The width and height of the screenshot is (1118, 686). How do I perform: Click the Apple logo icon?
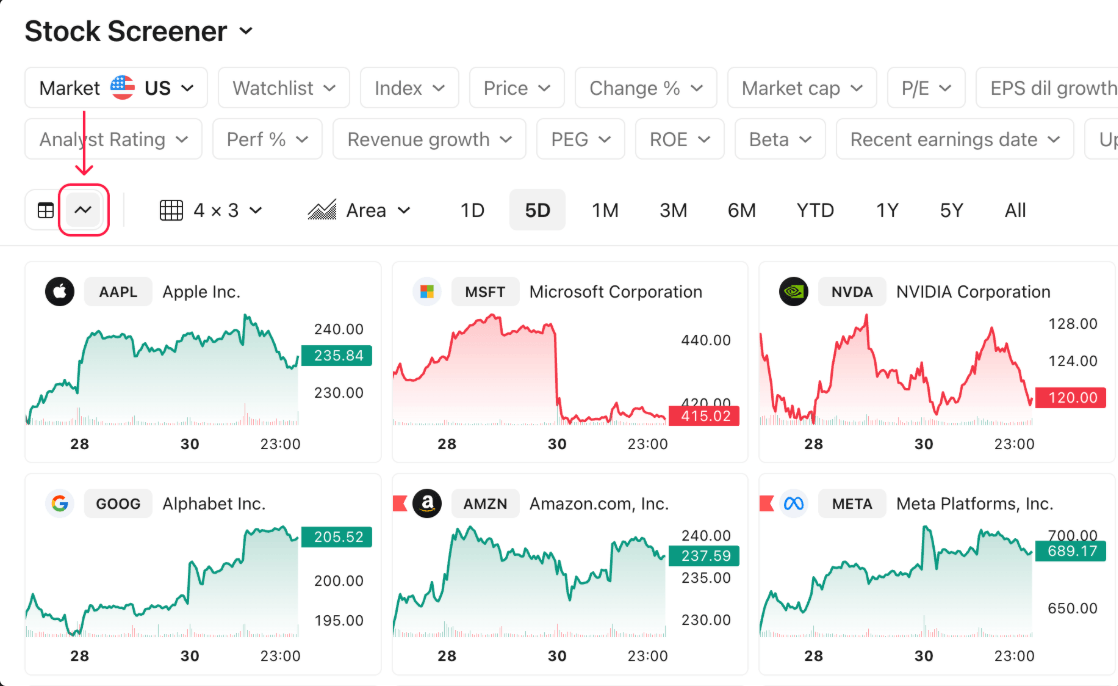(60, 292)
